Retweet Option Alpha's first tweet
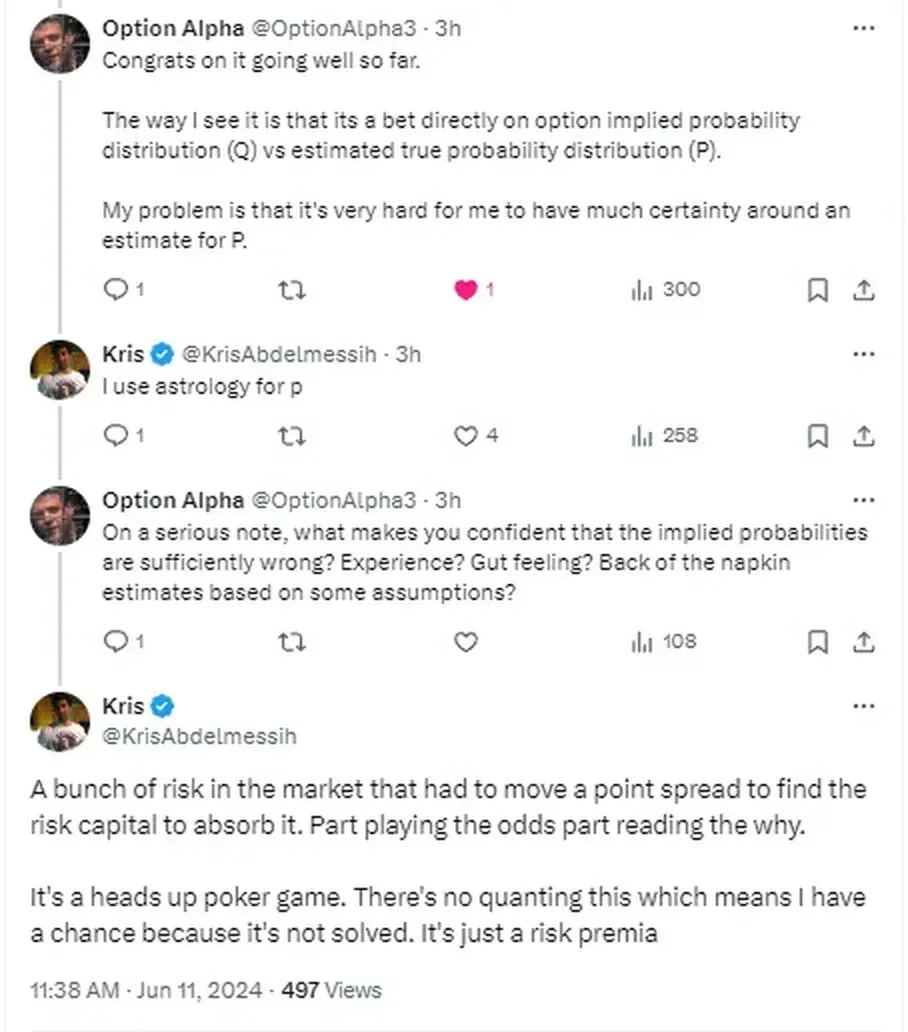Image resolution: width=908 pixels, height=1032 pixels. [291, 290]
